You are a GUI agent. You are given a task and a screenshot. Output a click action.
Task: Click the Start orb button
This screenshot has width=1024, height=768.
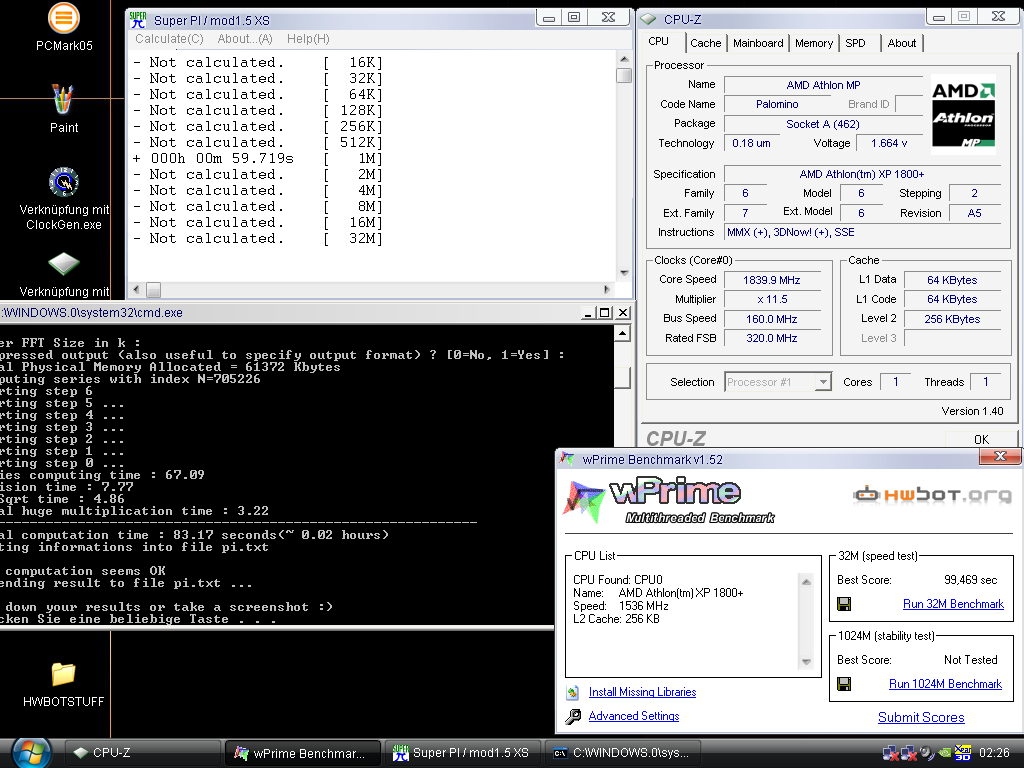[31, 753]
